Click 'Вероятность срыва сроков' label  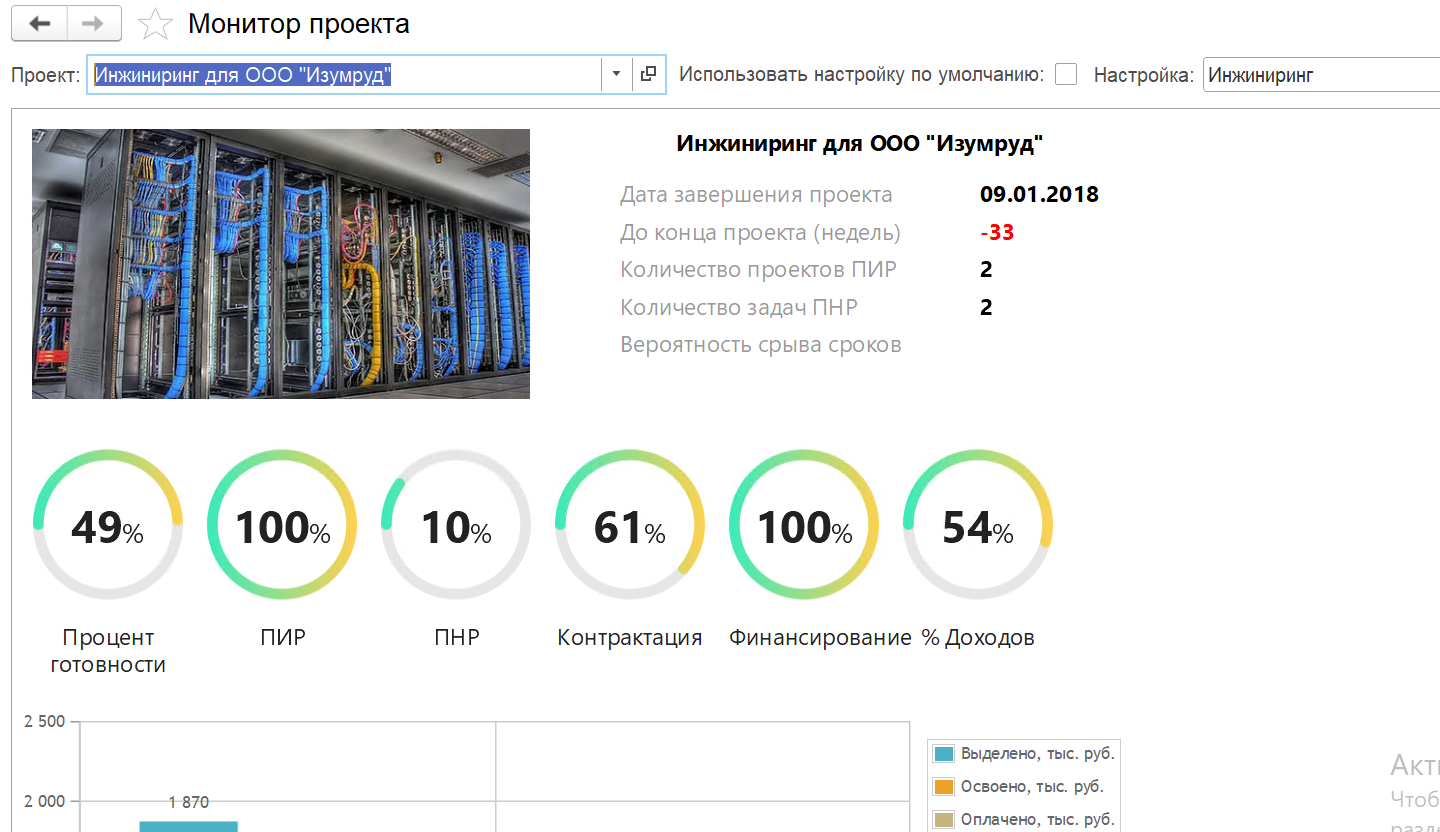760,345
